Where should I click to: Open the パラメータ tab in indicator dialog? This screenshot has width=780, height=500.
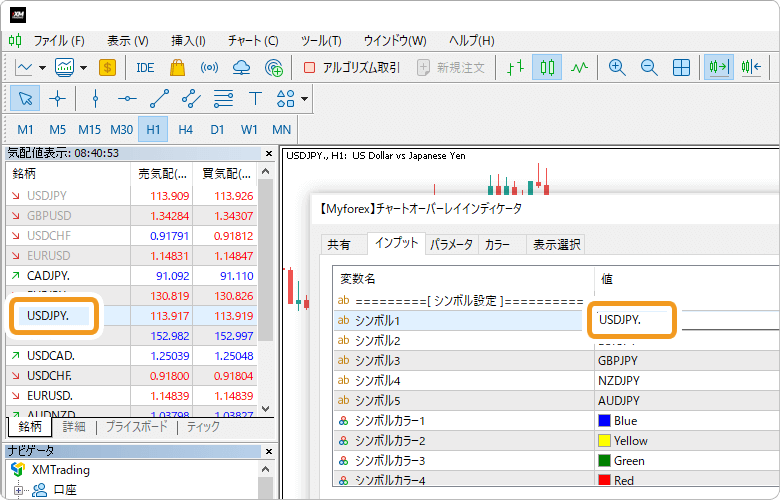click(x=451, y=244)
